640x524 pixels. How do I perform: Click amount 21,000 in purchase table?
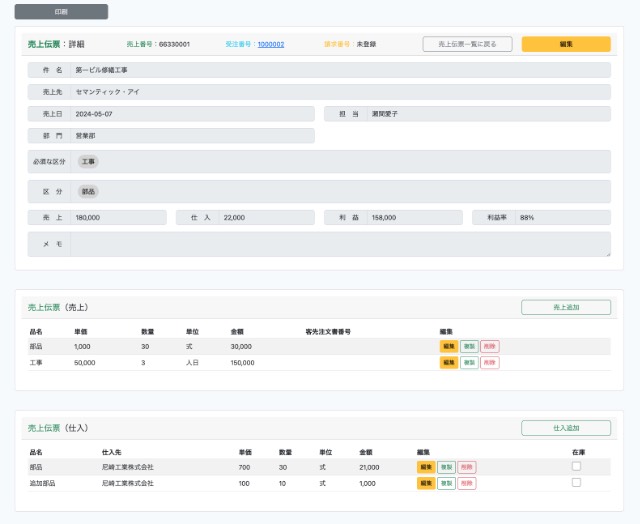(369, 467)
